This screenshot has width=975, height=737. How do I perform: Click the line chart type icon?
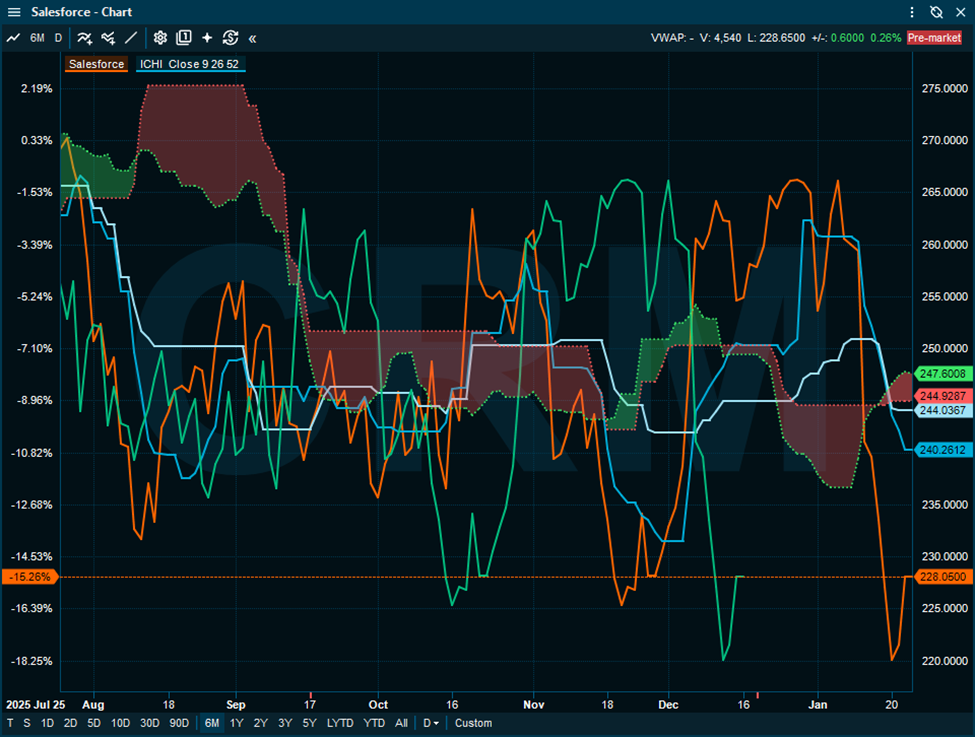click(x=13, y=38)
